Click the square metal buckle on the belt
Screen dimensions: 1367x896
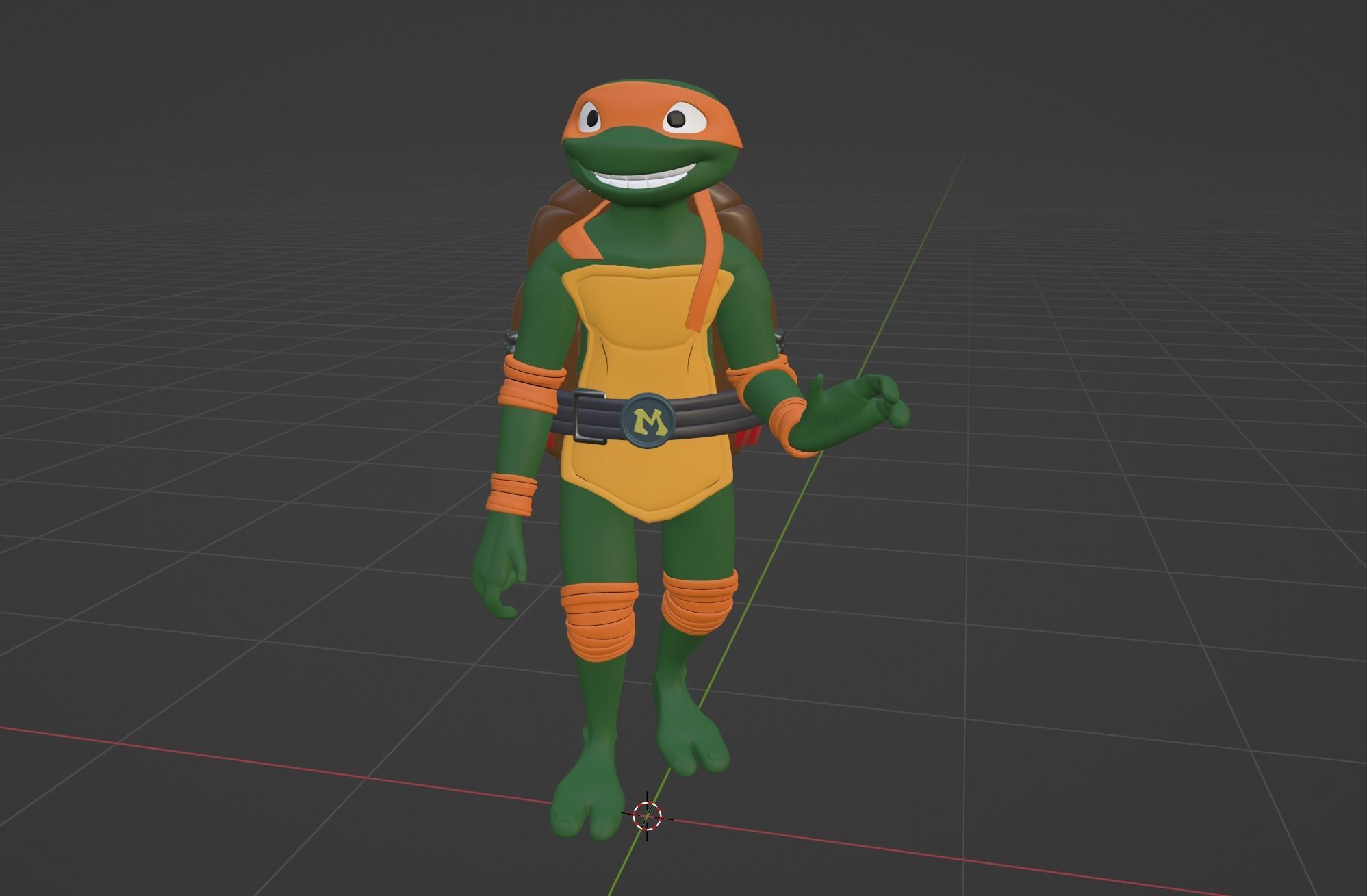point(589,417)
